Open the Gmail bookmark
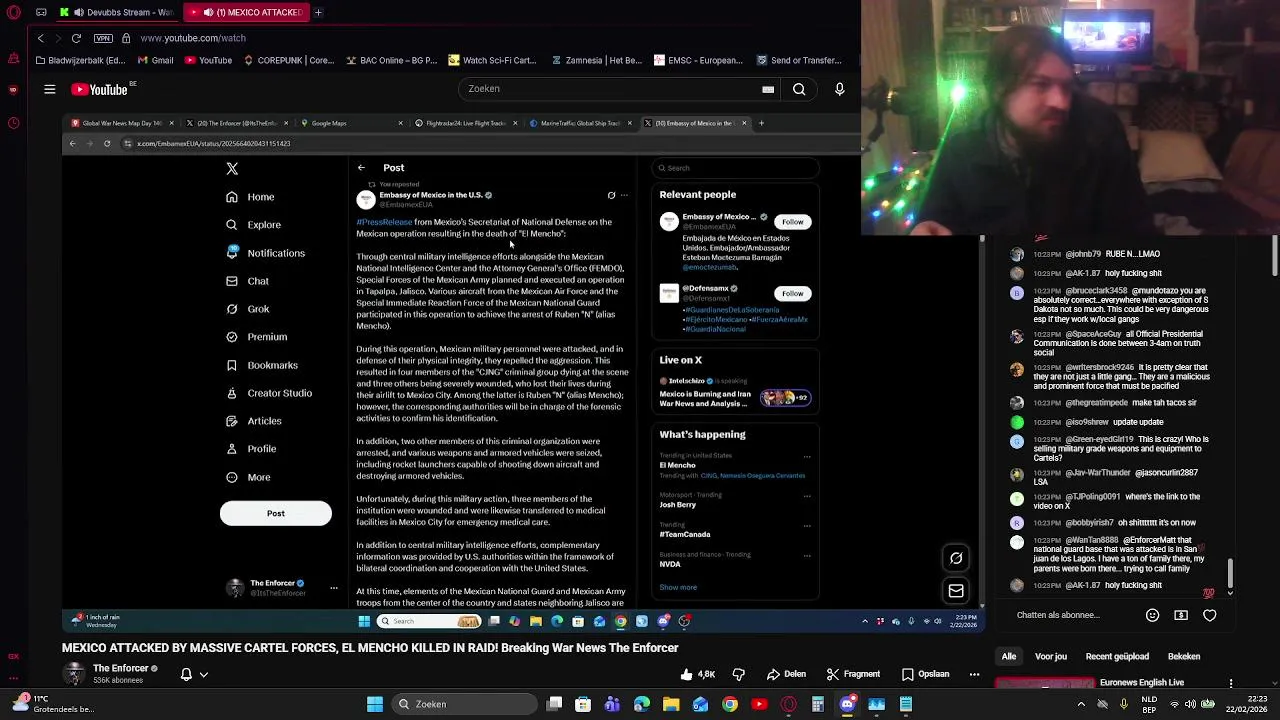 (x=155, y=60)
